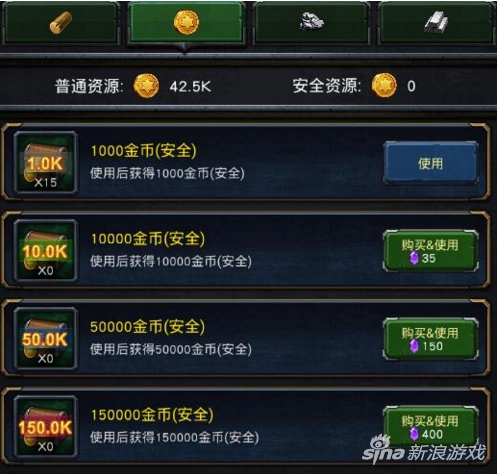Select the 50000金币(安全) item title
This screenshot has width=497, height=474.
click(x=148, y=327)
